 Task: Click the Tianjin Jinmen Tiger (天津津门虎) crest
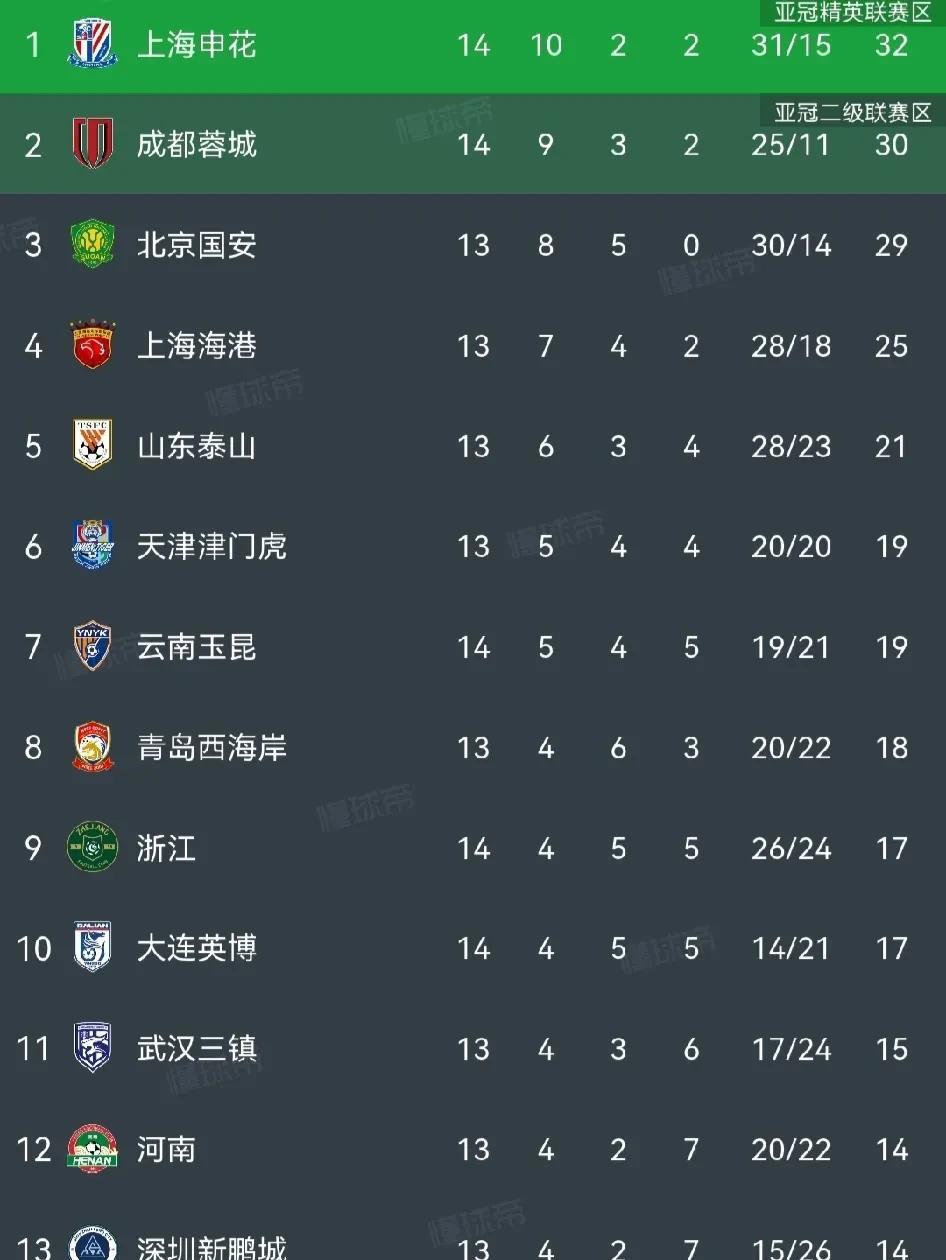point(92,546)
